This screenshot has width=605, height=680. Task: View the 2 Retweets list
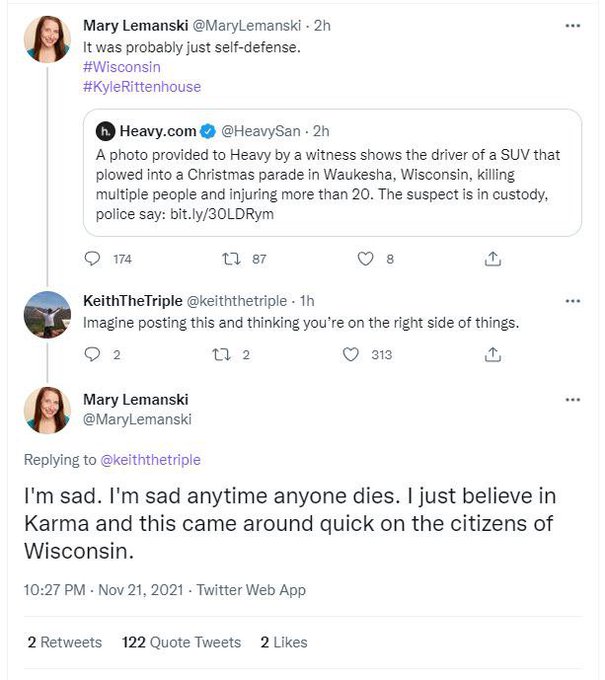tap(64, 642)
